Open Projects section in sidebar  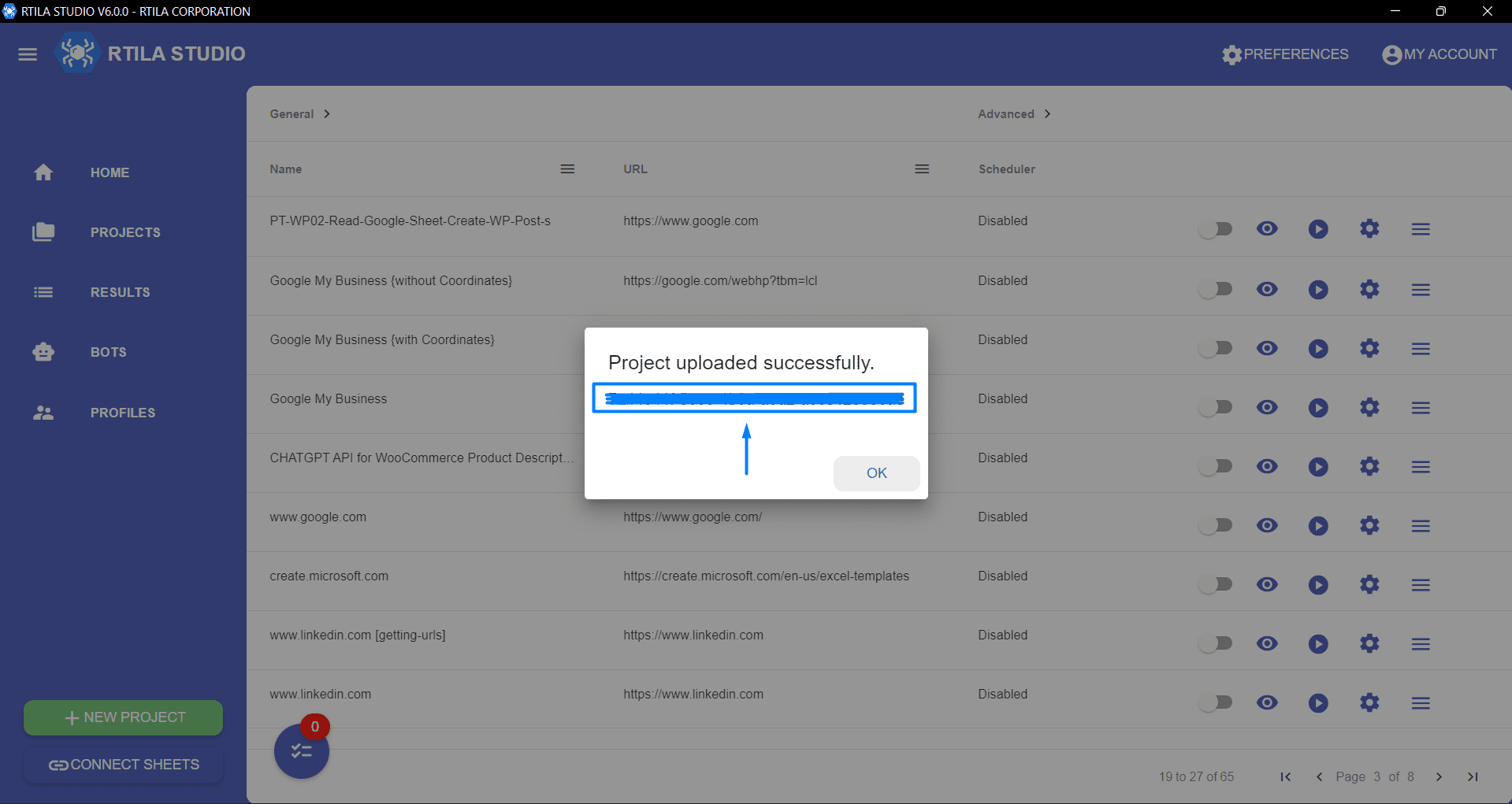96,232
